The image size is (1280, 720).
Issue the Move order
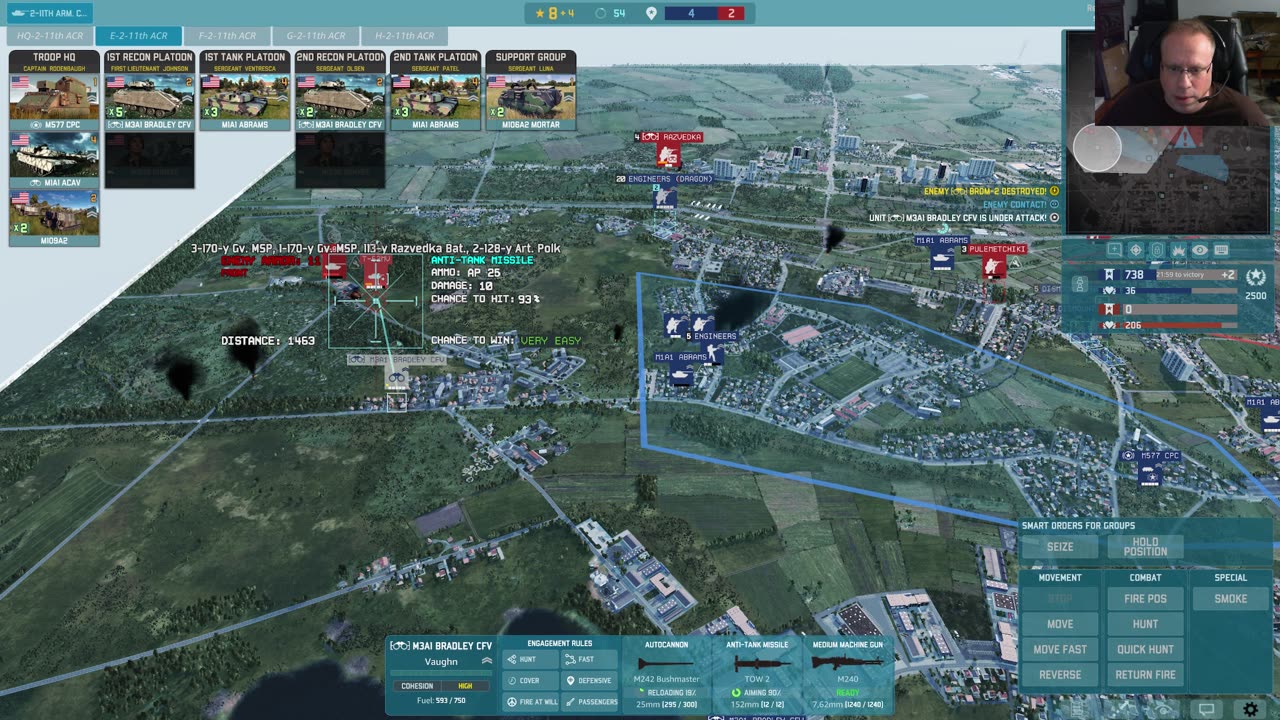tap(1060, 624)
